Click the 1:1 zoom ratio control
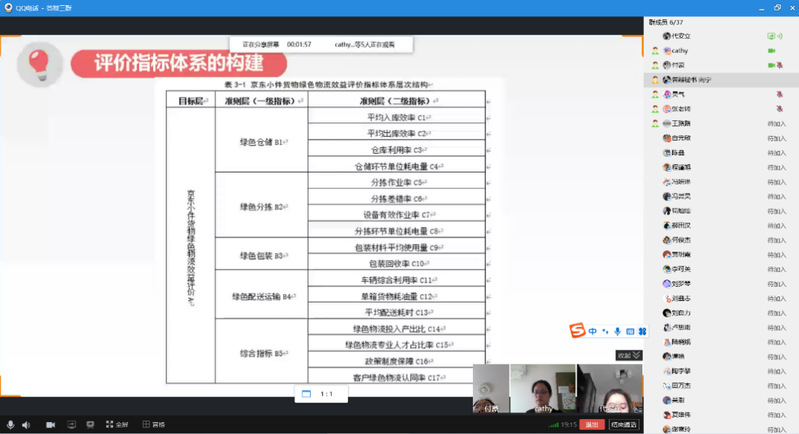 [x=325, y=394]
